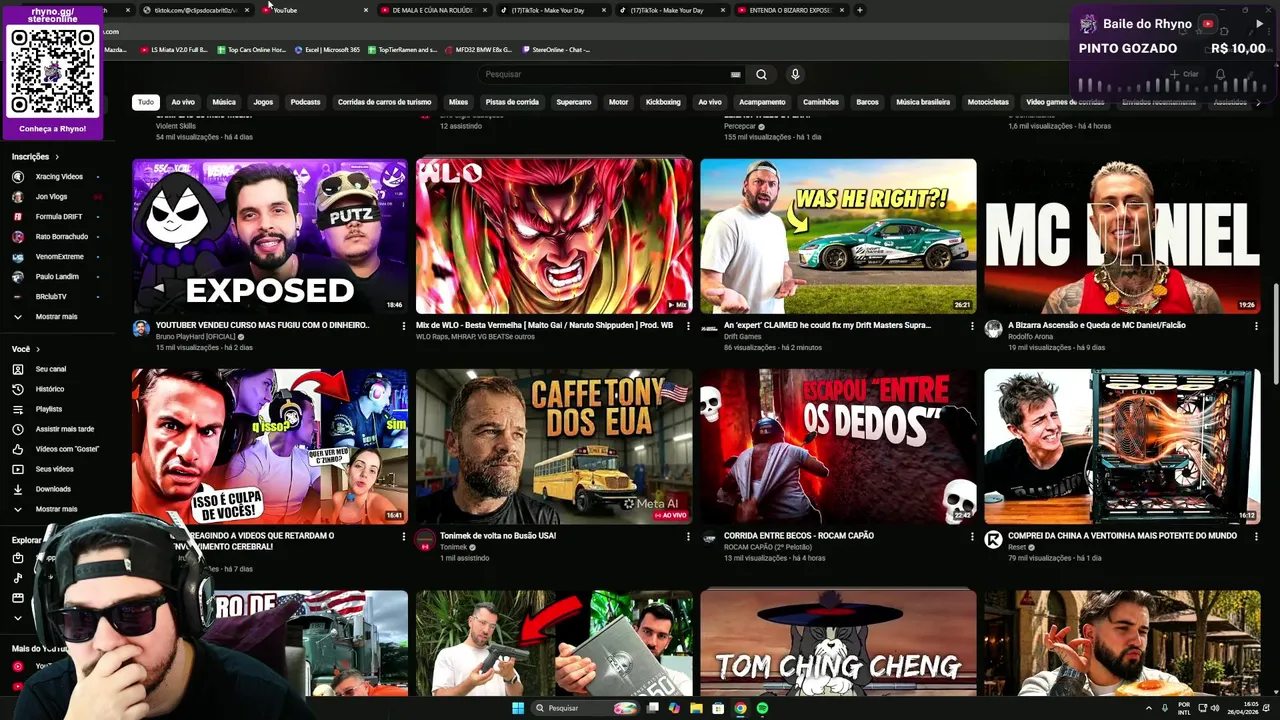Screen dimensions: 1280x720
Task: Open options menu for COMPREI DA CHINA video
Action: (1256, 537)
